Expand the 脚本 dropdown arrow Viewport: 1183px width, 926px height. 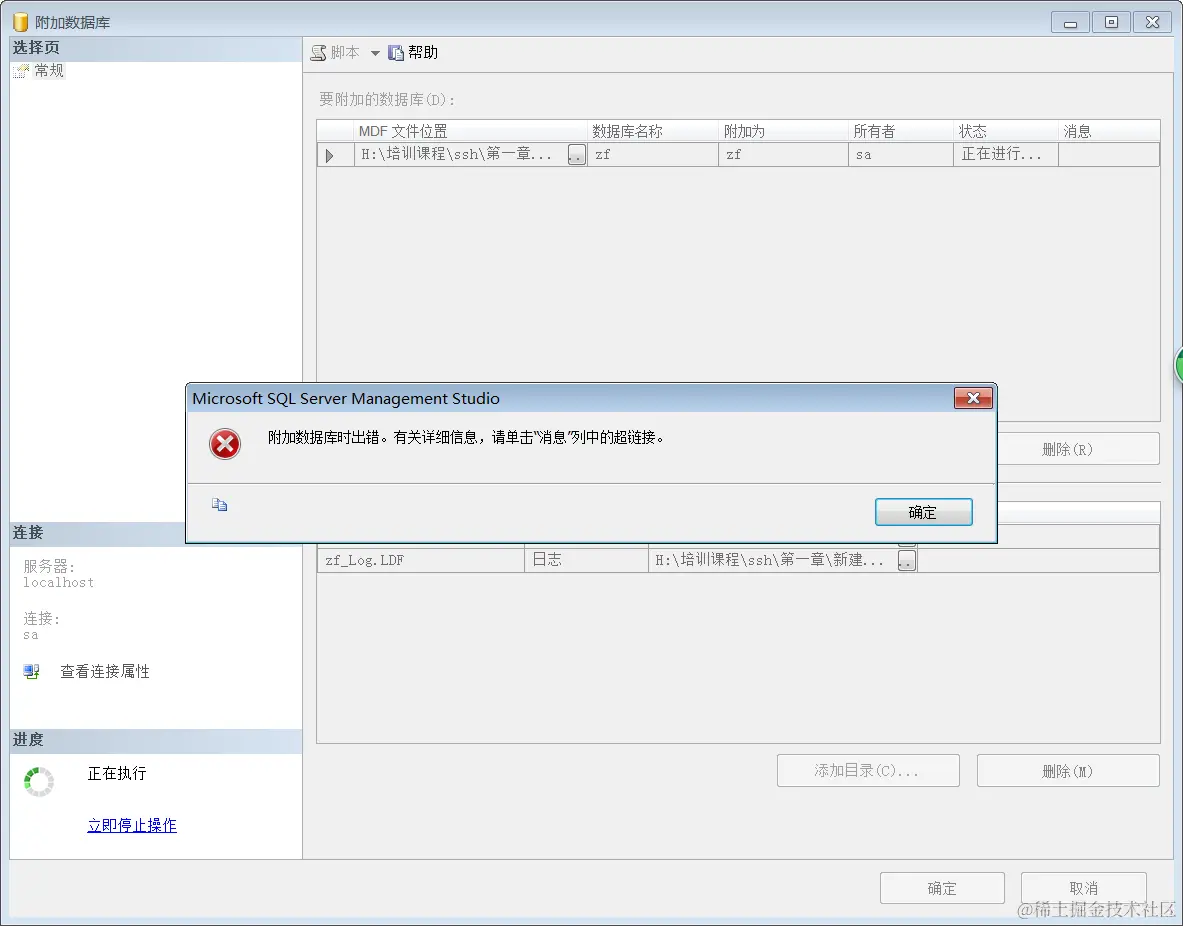(x=375, y=53)
